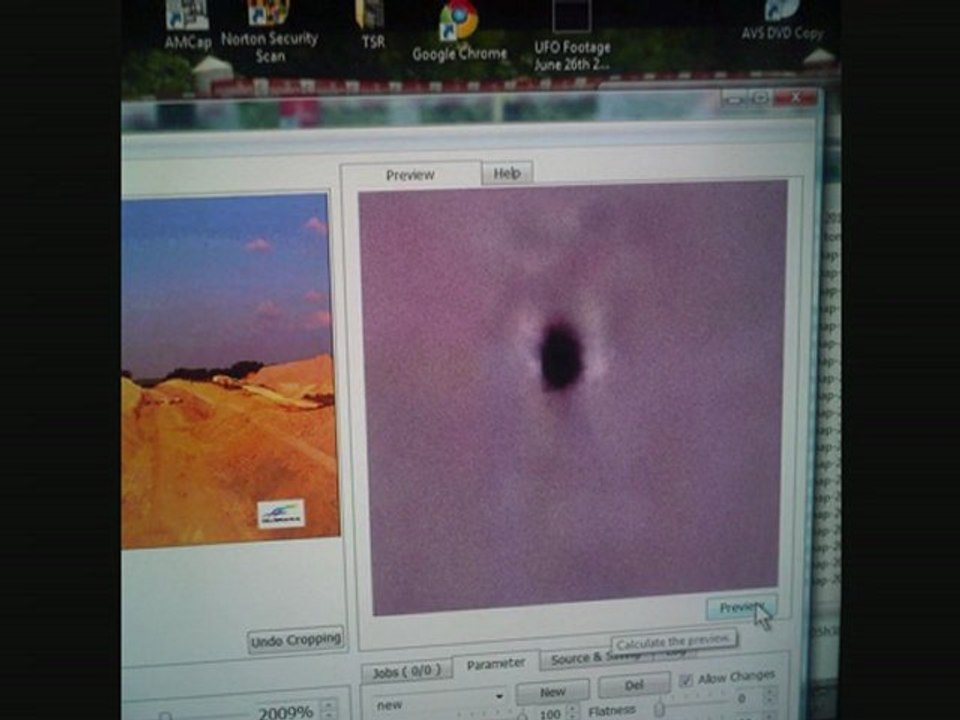Click the zoom stepper beside 2009%
Screen dimensions: 960x720
point(329,710)
